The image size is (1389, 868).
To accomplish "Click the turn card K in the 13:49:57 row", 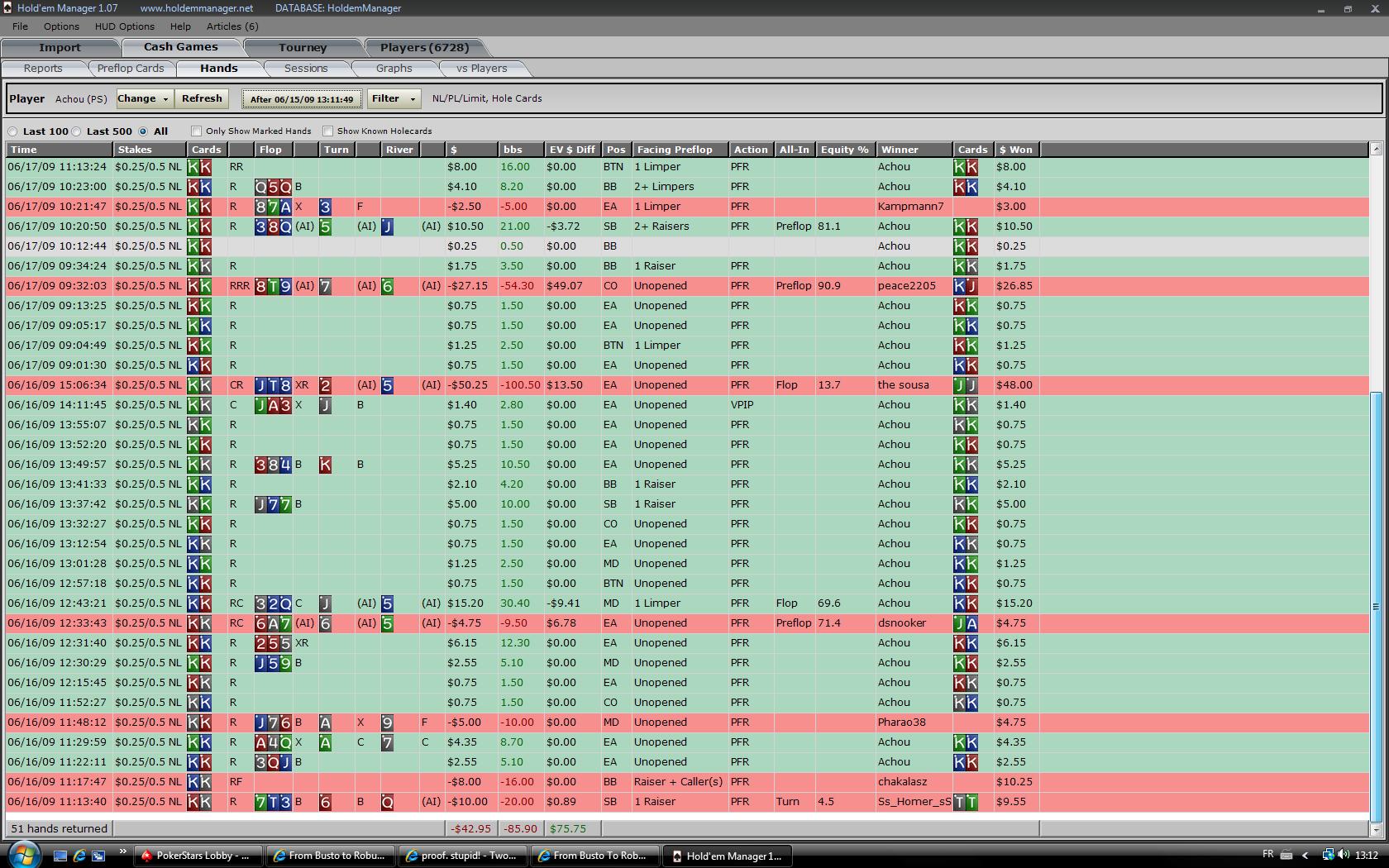I will coord(325,465).
